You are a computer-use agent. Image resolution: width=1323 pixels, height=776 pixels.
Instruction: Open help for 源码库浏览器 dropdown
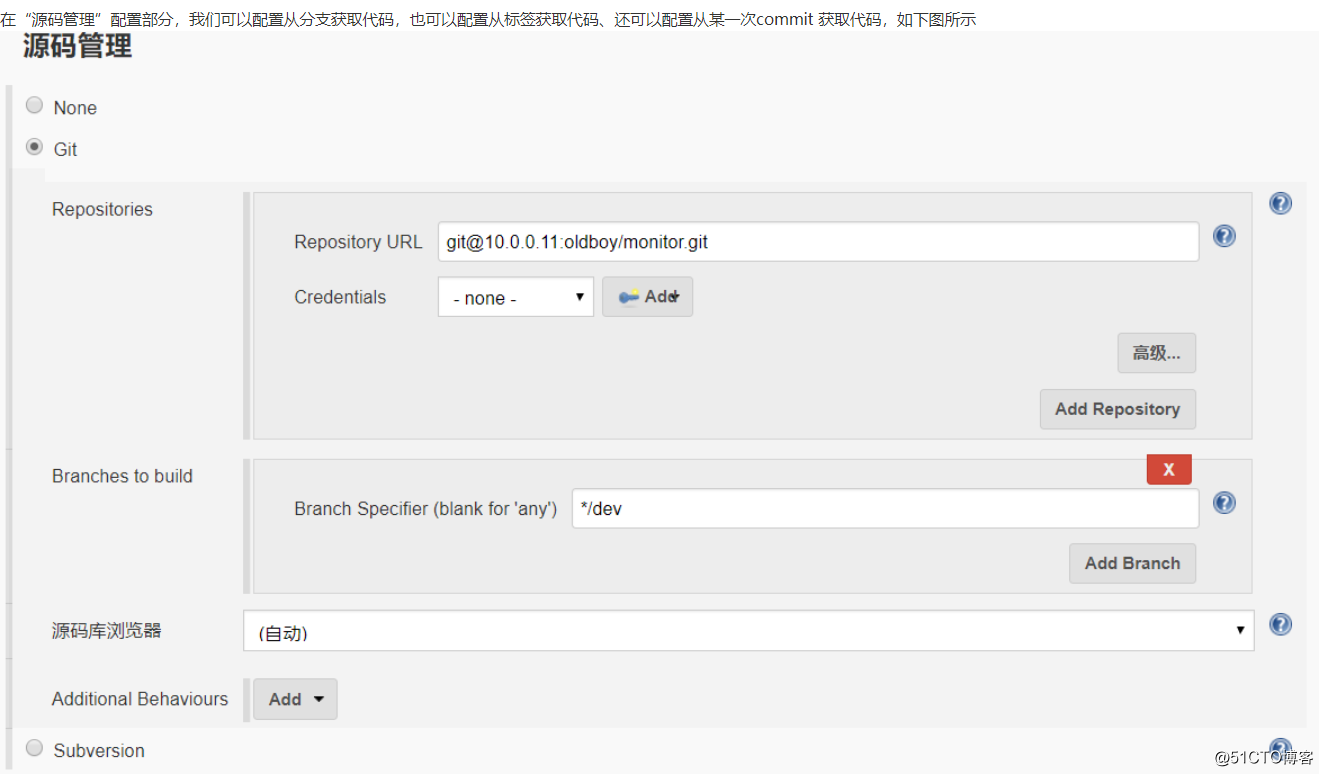tap(1280, 624)
